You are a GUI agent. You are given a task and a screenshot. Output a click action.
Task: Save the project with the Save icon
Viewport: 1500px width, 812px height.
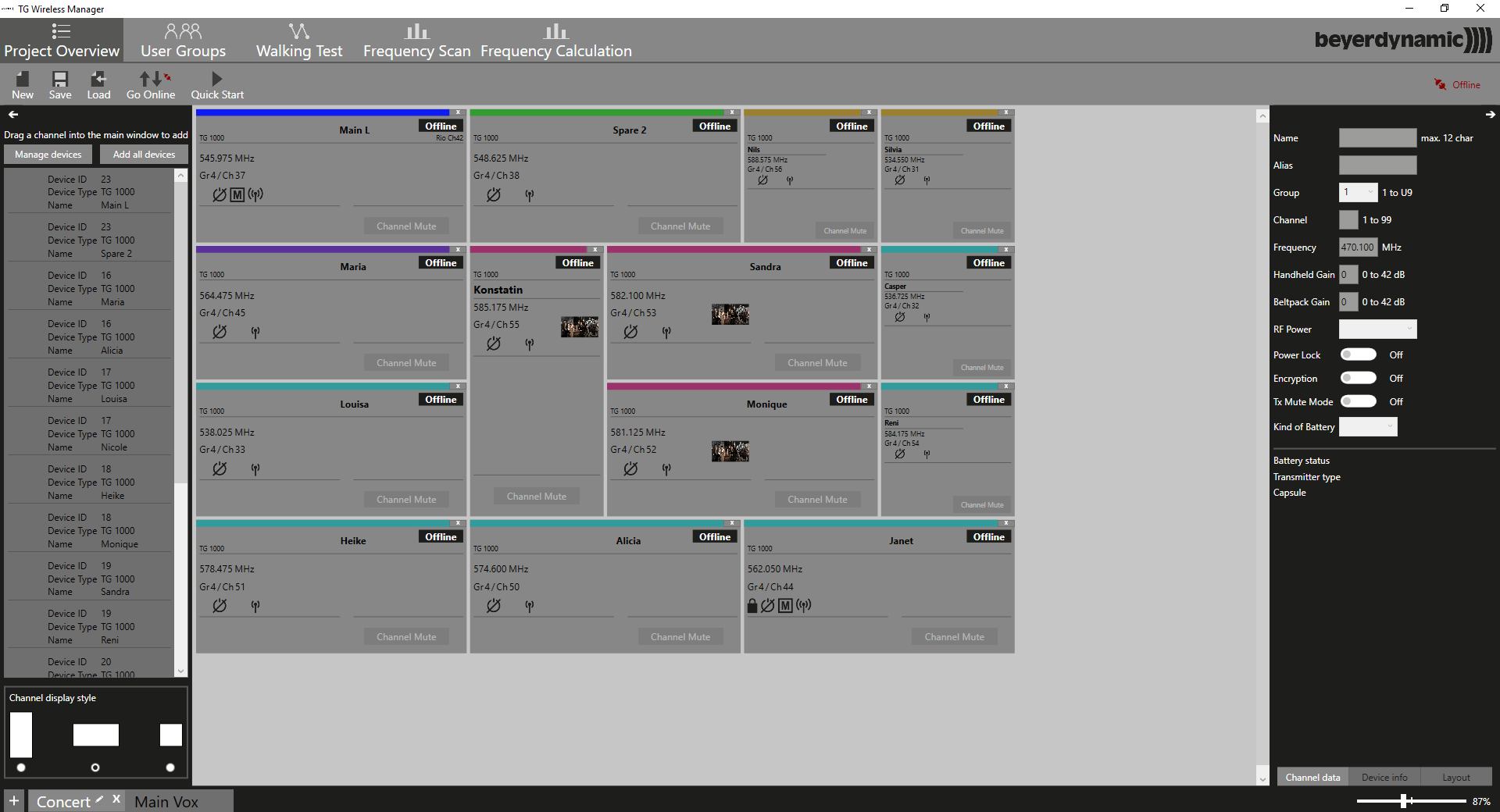(x=60, y=84)
